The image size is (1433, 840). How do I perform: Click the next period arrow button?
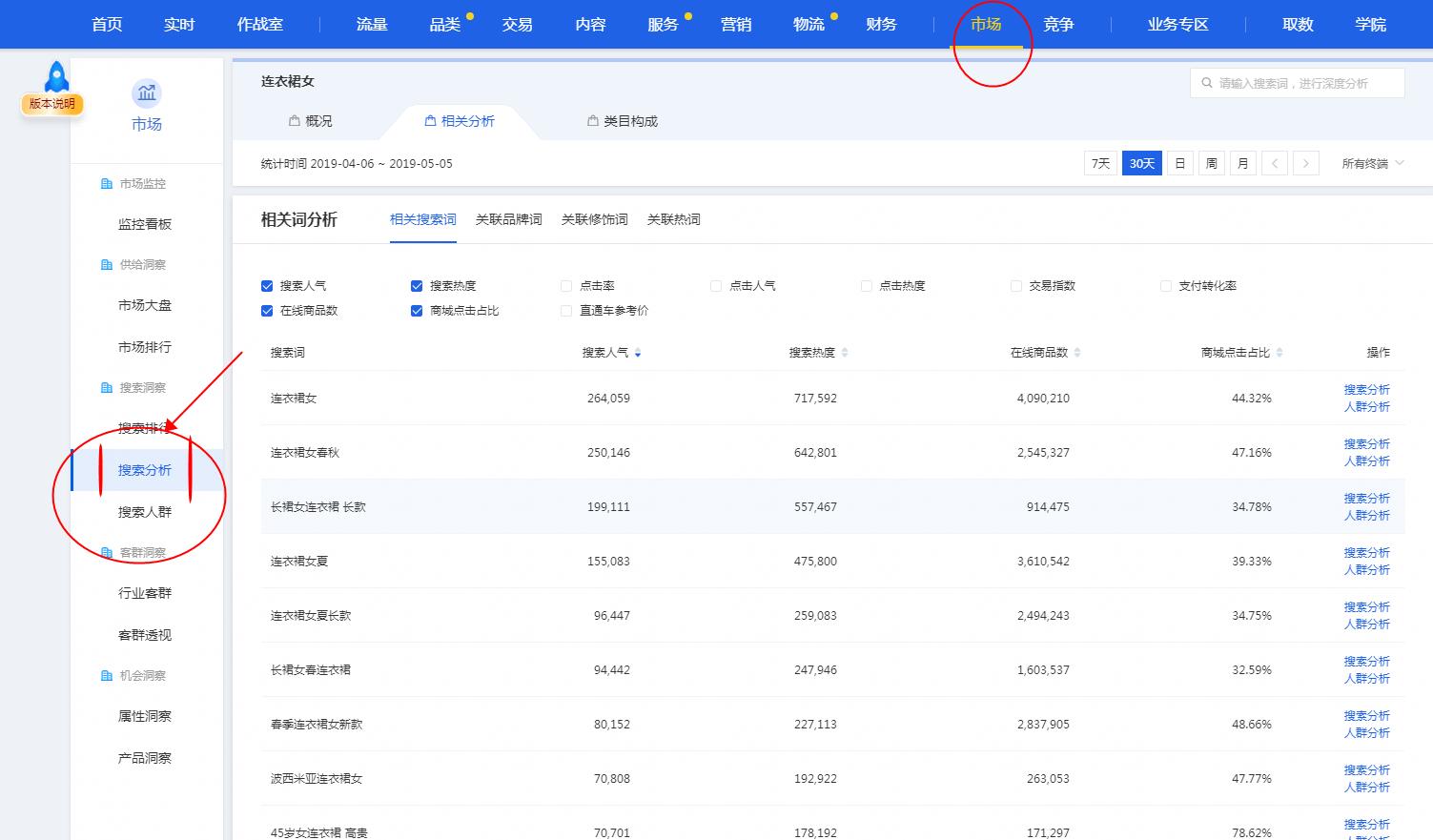1306,164
